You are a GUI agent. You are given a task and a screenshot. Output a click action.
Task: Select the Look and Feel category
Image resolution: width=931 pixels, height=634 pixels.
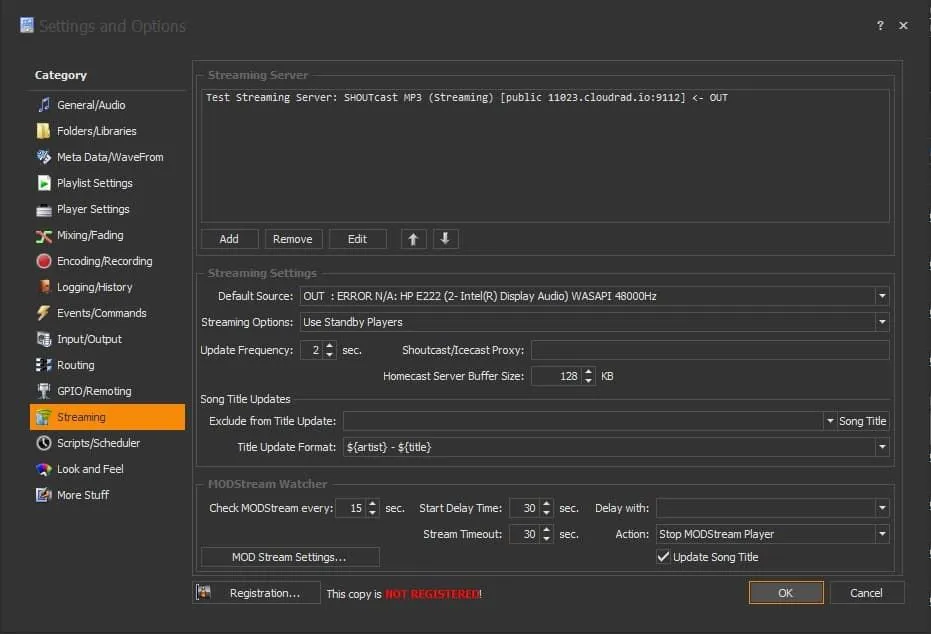pyautogui.click(x=90, y=469)
